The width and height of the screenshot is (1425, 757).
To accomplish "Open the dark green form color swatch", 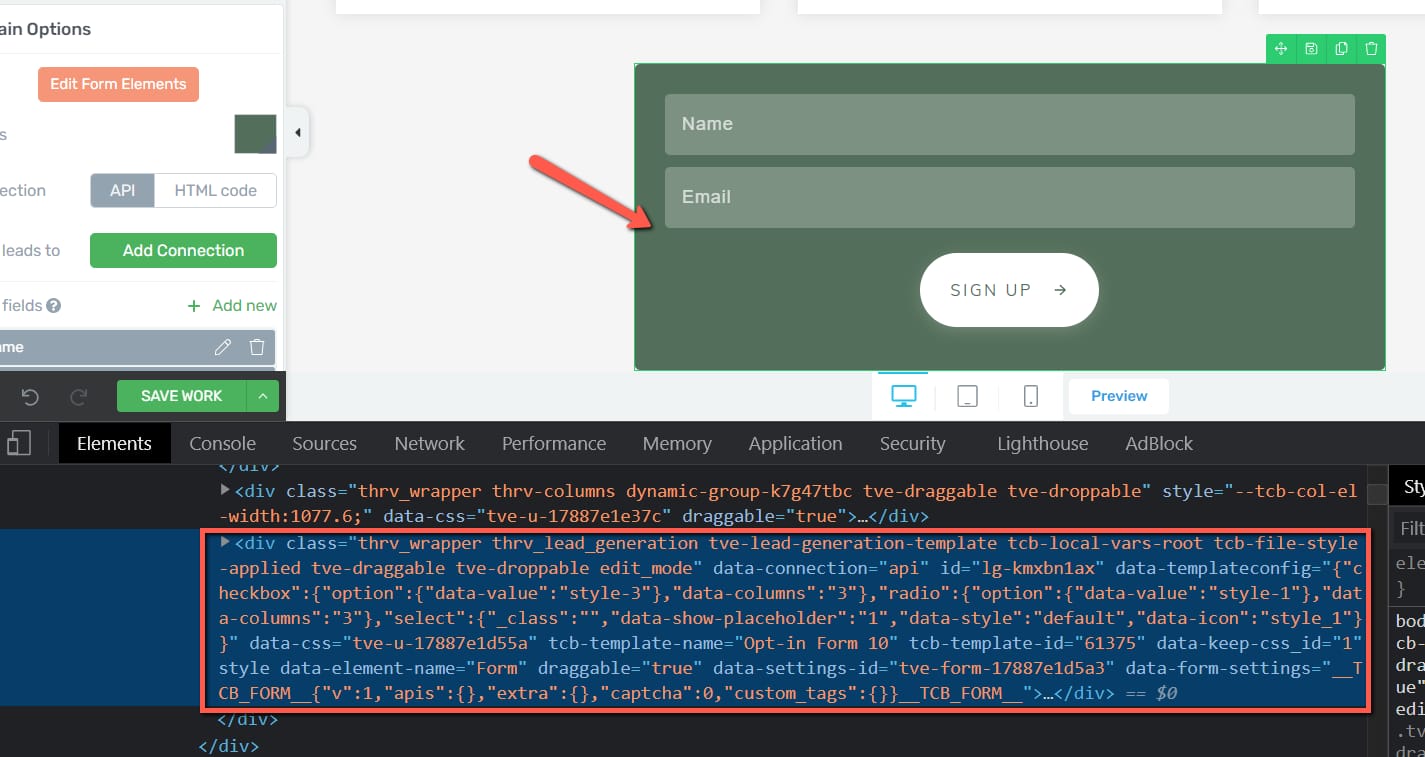I will point(255,134).
